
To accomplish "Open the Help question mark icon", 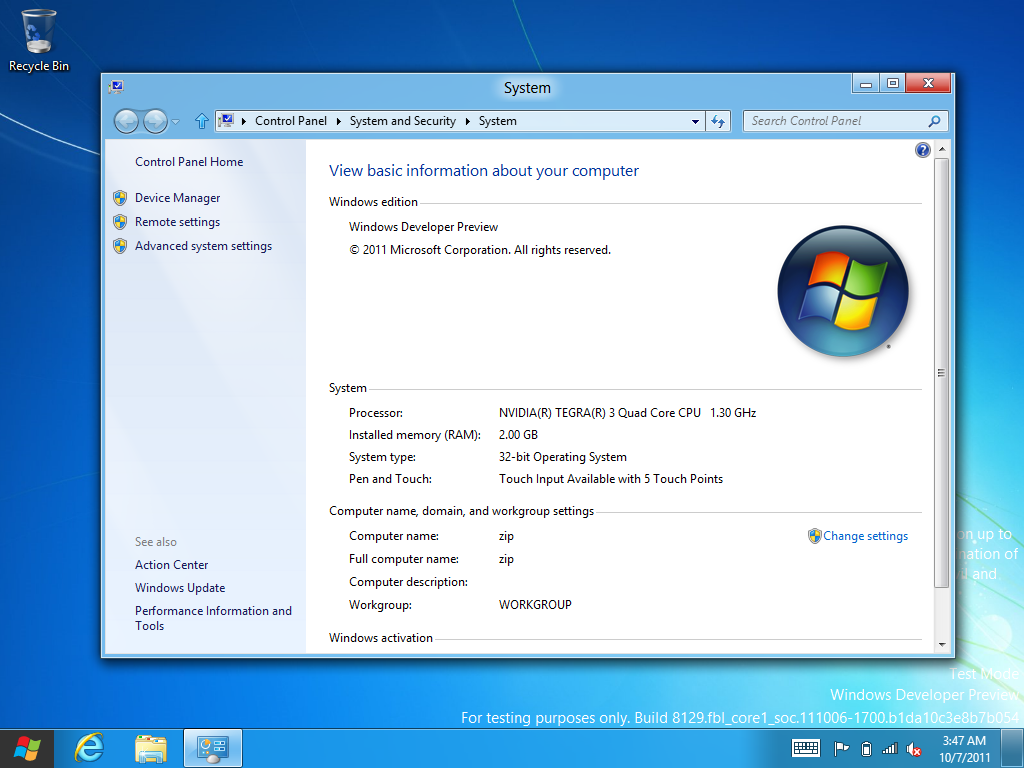I will [x=922, y=150].
